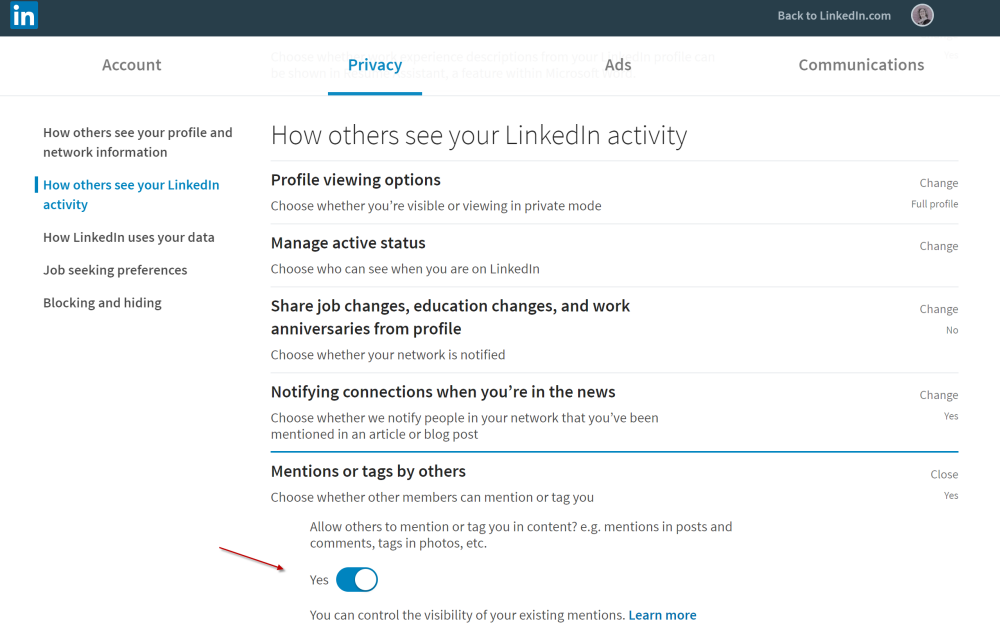Click the 'No' status under Share job changes
Screen dimensions: 1000x635
pyautogui.click(x=952, y=330)
